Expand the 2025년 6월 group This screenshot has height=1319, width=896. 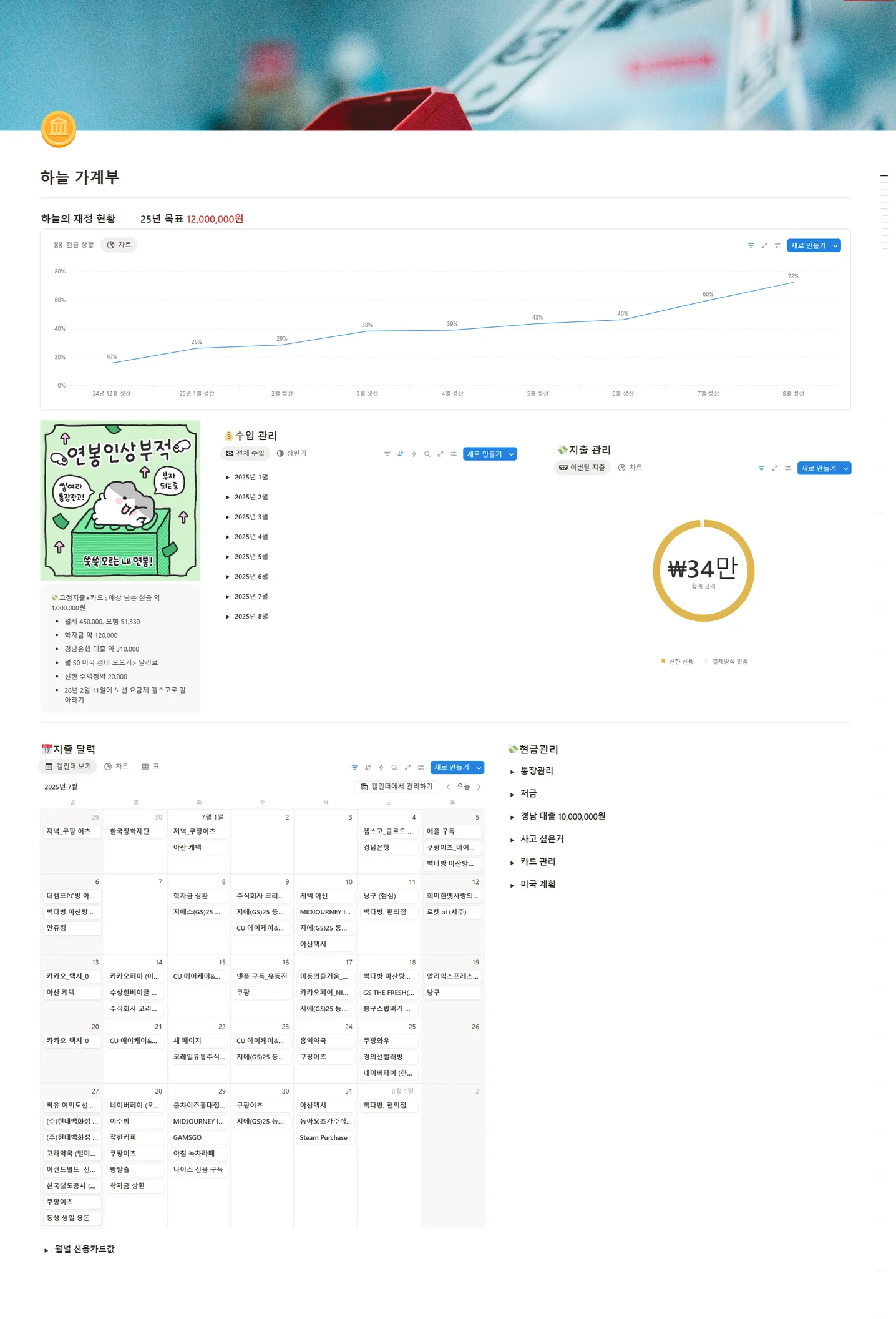coord(228,577)
